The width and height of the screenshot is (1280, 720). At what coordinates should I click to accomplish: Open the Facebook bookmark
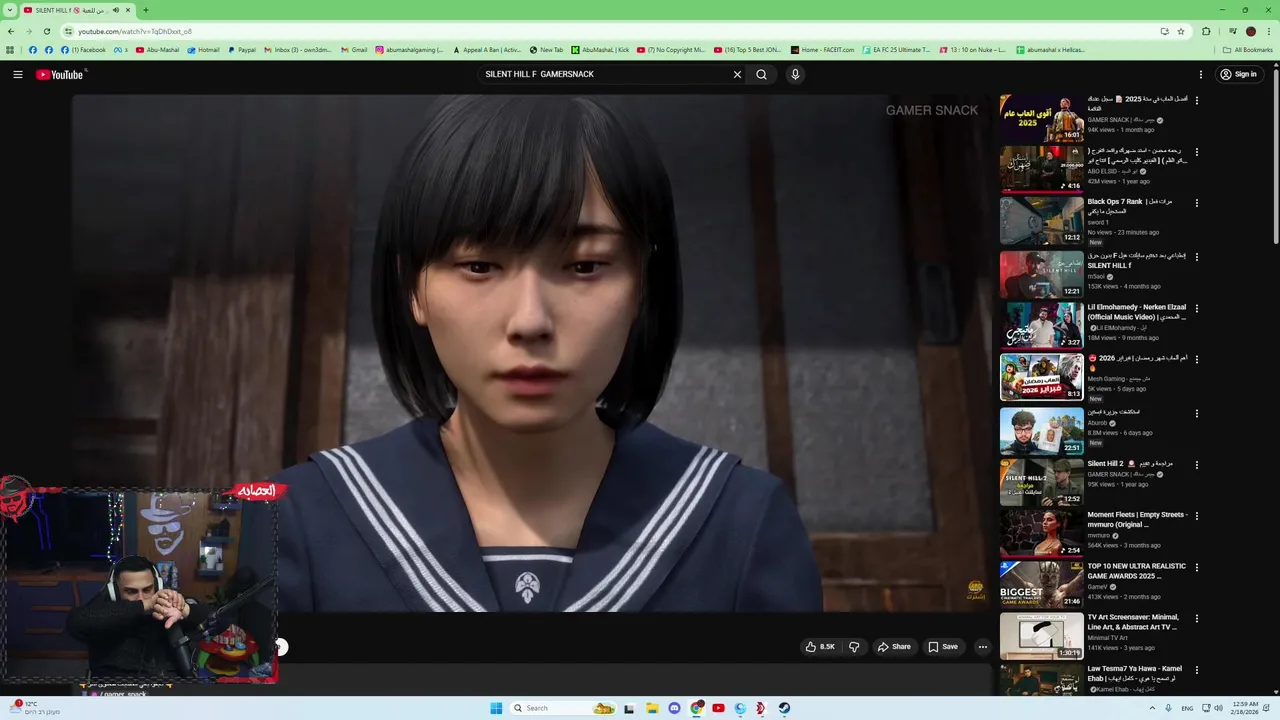point(82,50)
